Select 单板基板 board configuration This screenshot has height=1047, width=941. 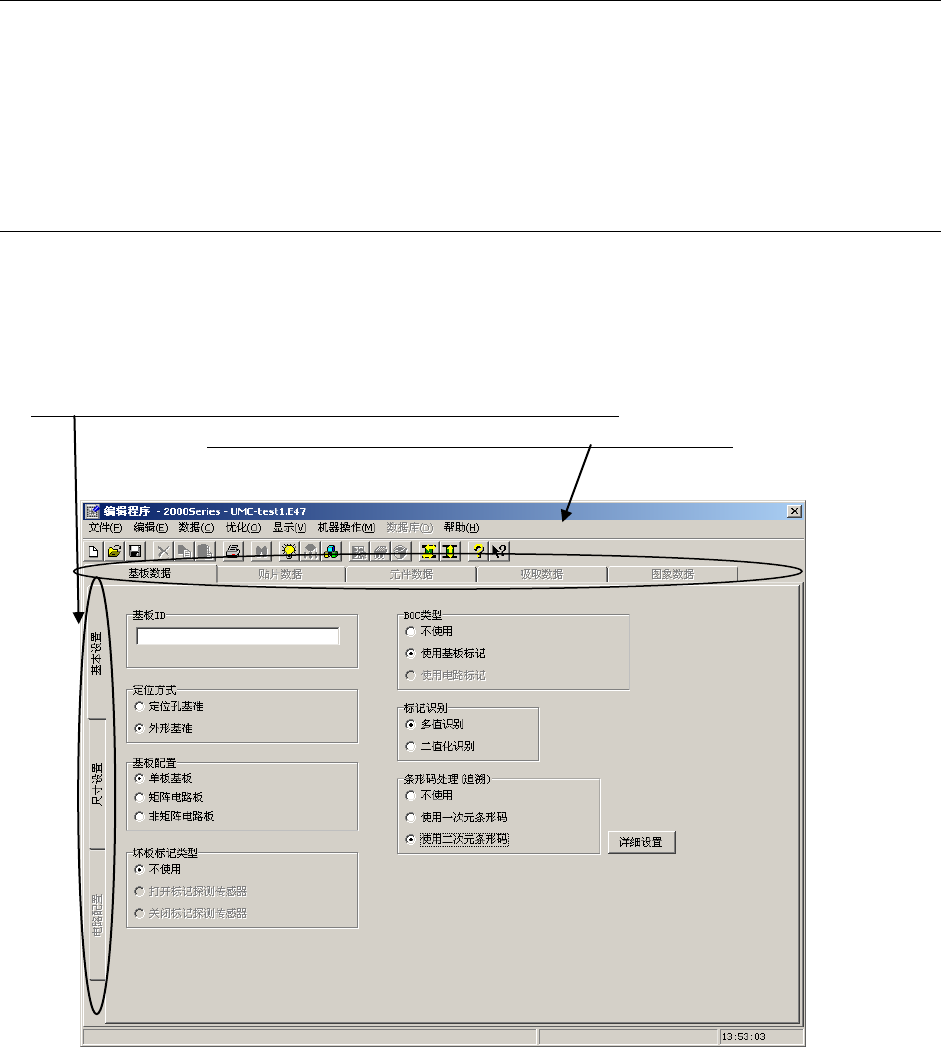pyautogui.click(x=164, y=779)
